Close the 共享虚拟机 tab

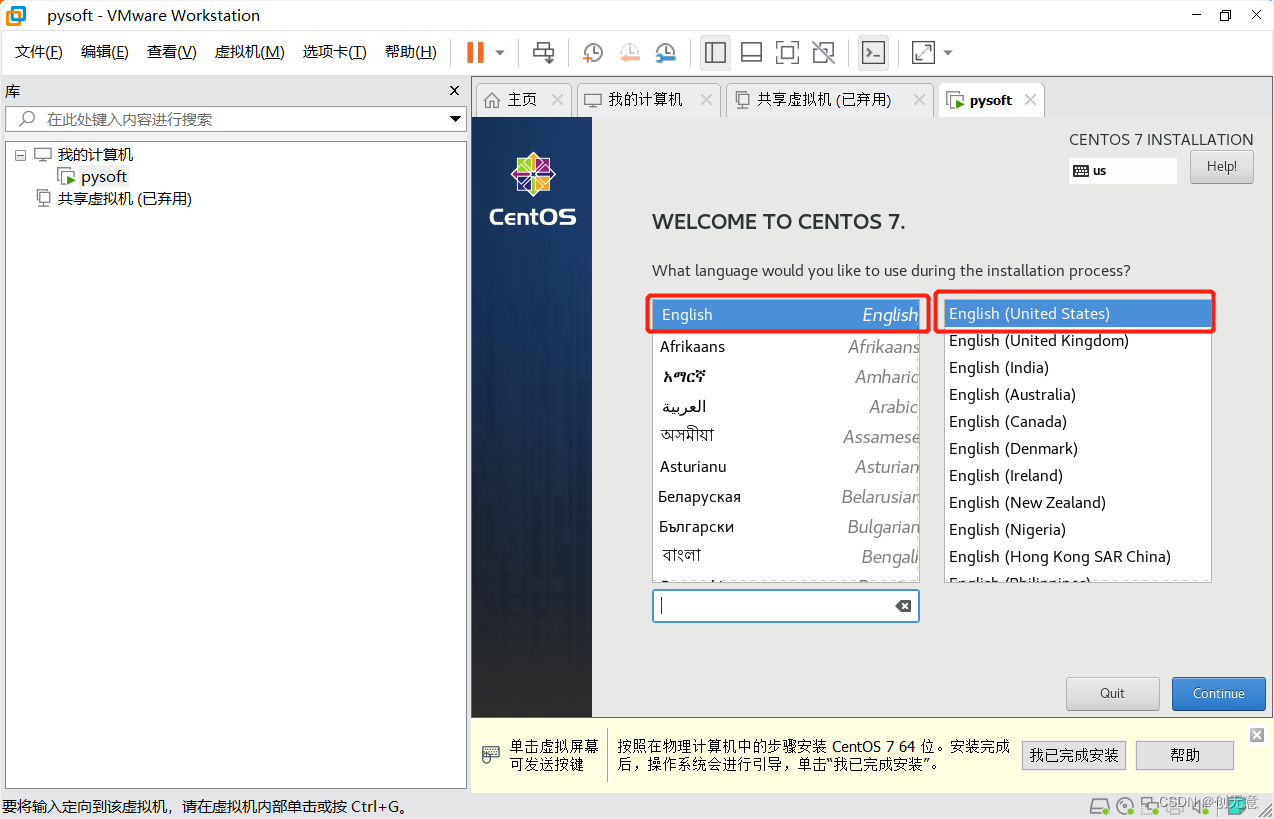pyautogui.click(x=919, y=100)
